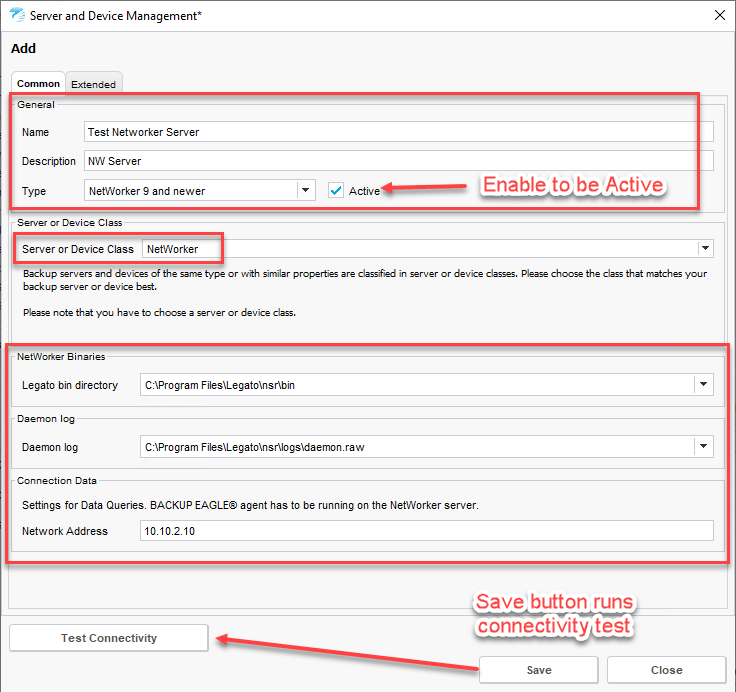Open the Server or Device Class dropdown arrow
Screen dimensions: 736x692
pyautogui.click(x=705, y=248)
